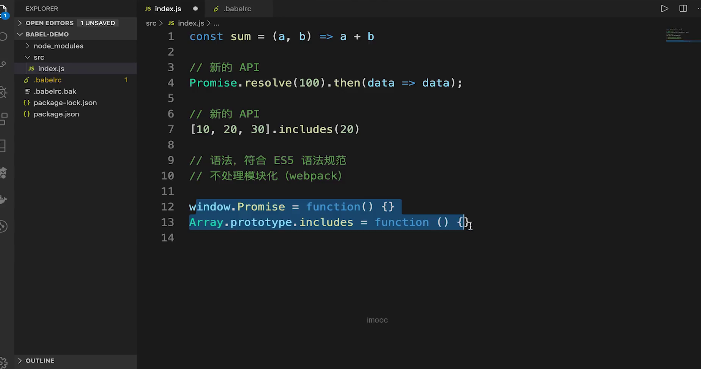Viewport: 701px width, 369px height.
Task: Click the breadcrumb ellipsis segment
Action: [216, 23]
